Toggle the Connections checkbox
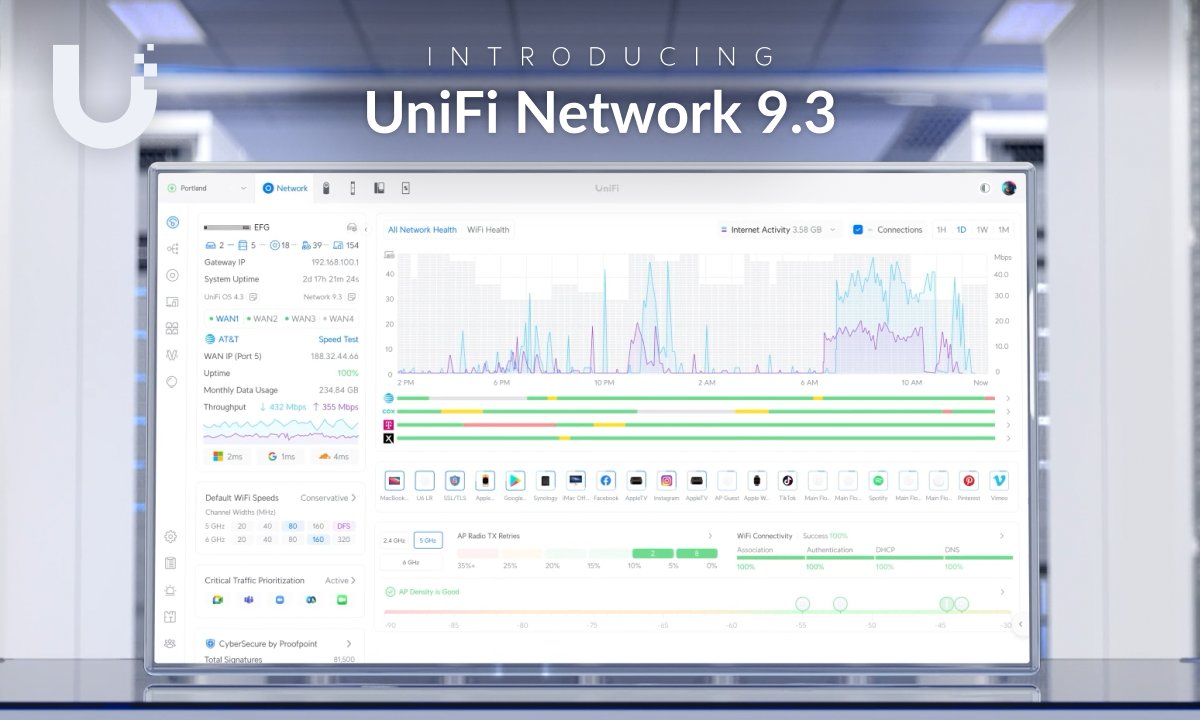Viewport: 1200px width, 720px height. pos(858,229)
